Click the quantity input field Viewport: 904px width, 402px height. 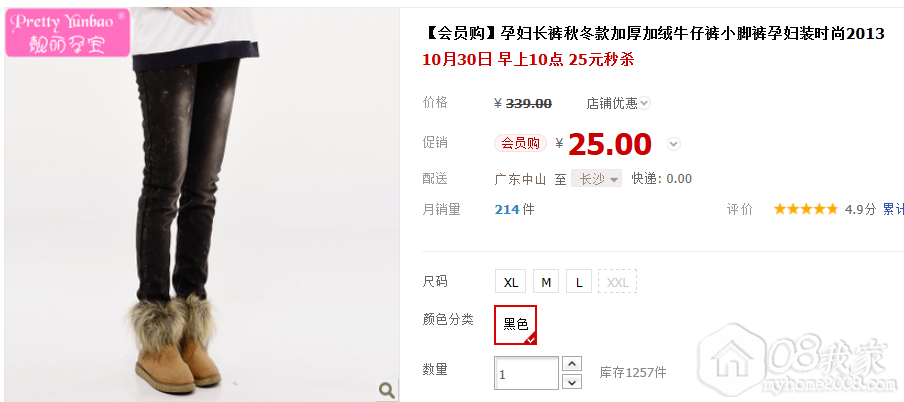click(526, 373)
